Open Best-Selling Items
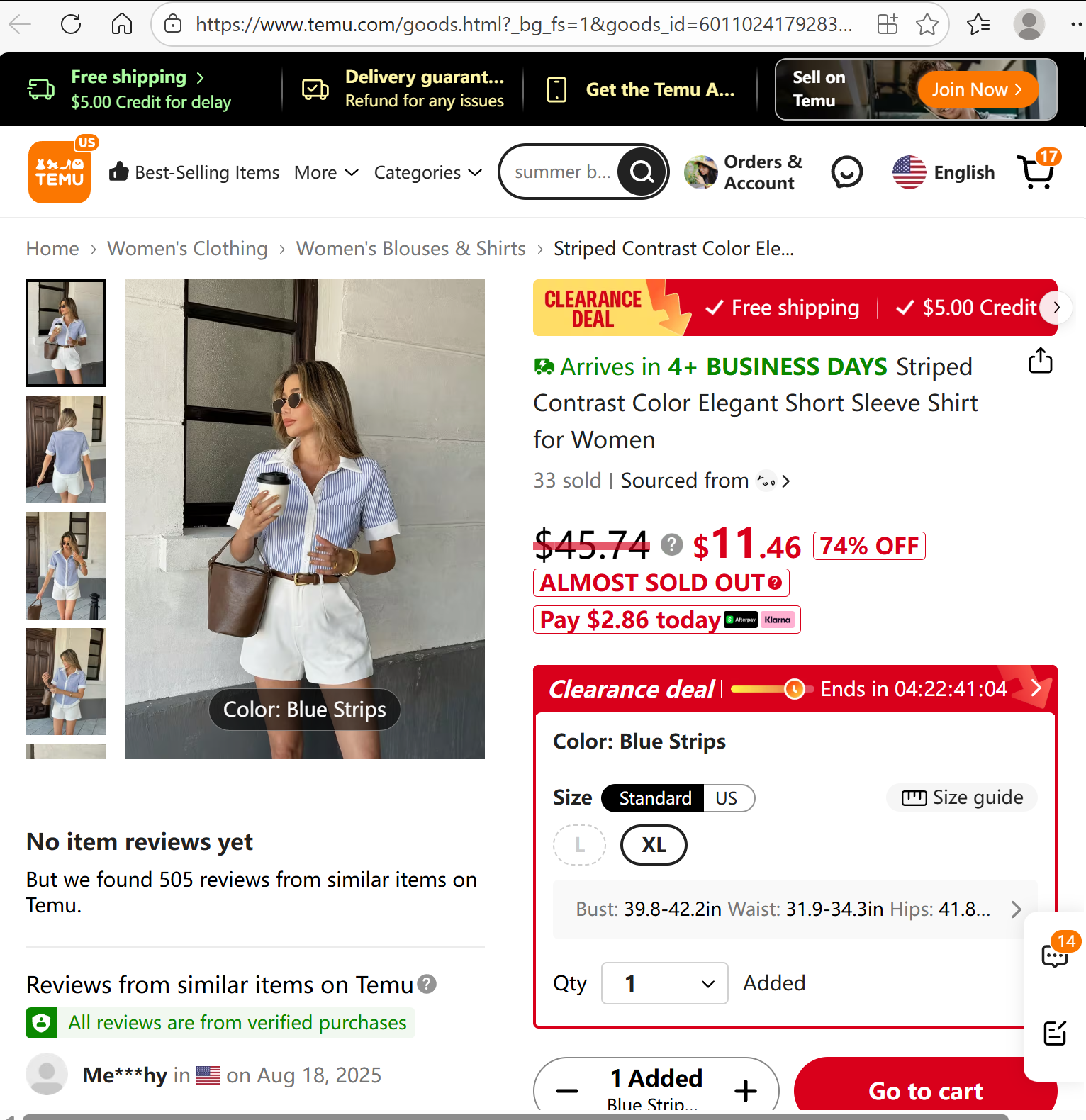This screenshot has width=1086, height=1120. click(194, 172)
